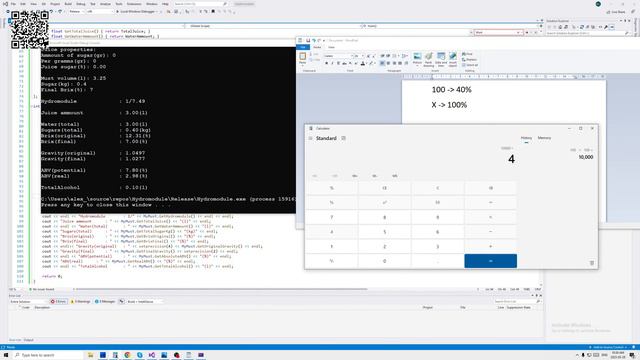Click Calculator multiply key
Viewport: 640px width, 360px height.
(491, 217)
